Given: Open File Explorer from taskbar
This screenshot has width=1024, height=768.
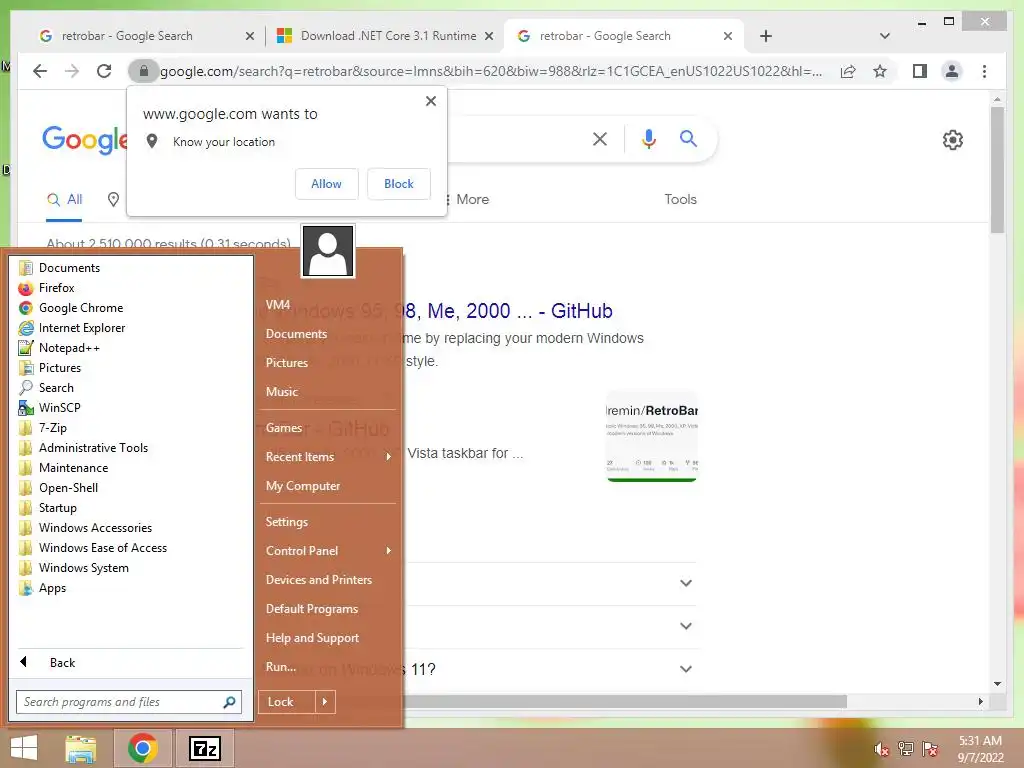Looking at the screenshot, I should tap(81, 748).
